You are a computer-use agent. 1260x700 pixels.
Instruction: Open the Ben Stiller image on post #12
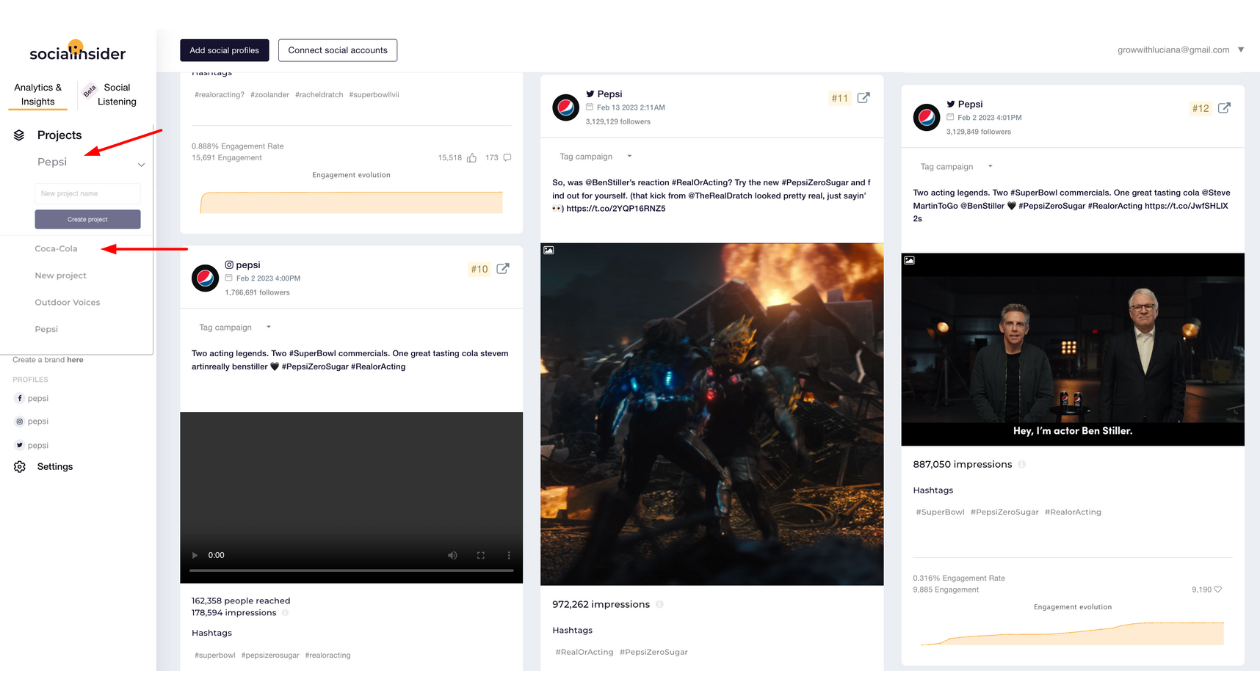coord(1073,349)
